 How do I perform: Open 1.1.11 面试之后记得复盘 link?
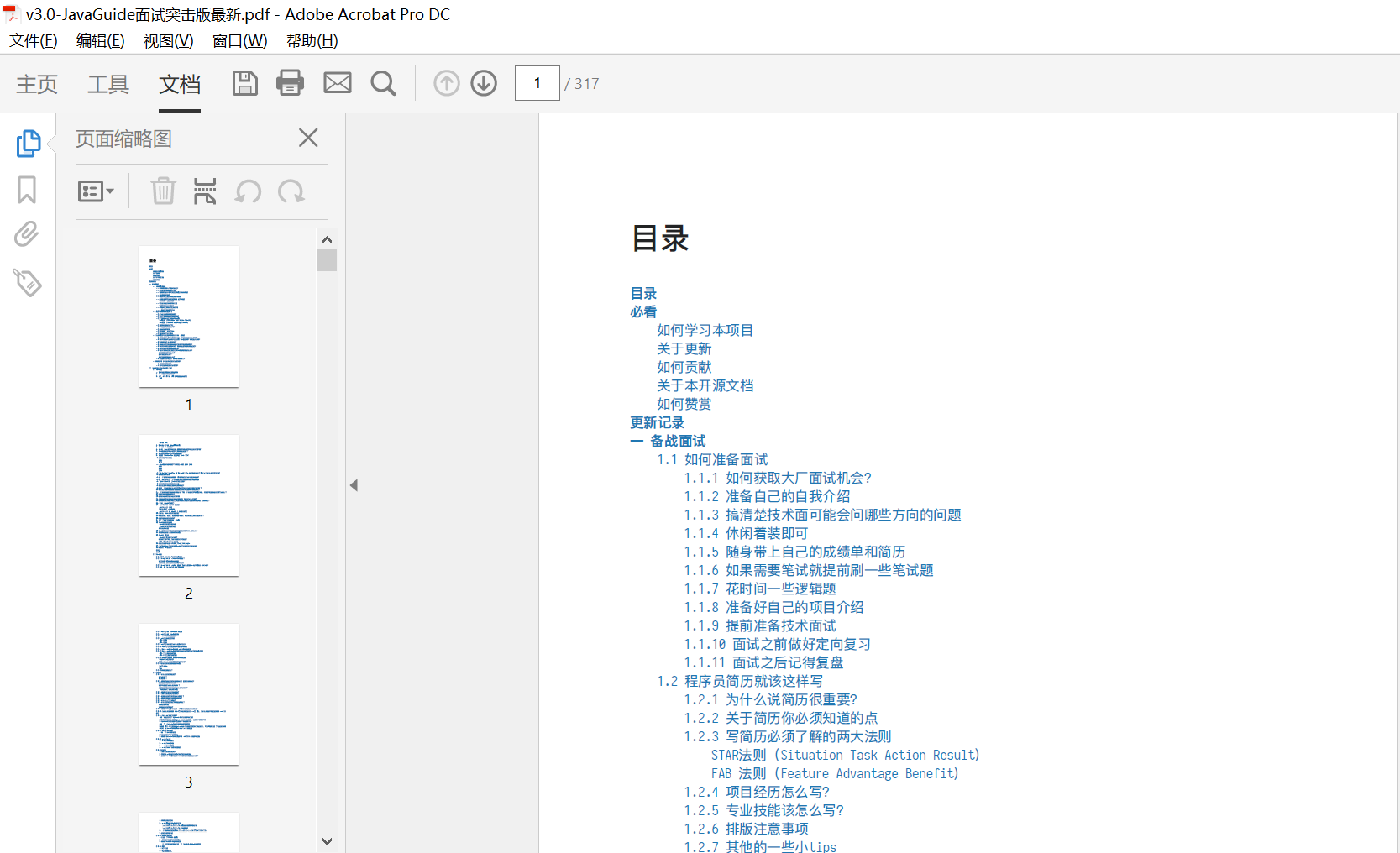coord(763,662)
